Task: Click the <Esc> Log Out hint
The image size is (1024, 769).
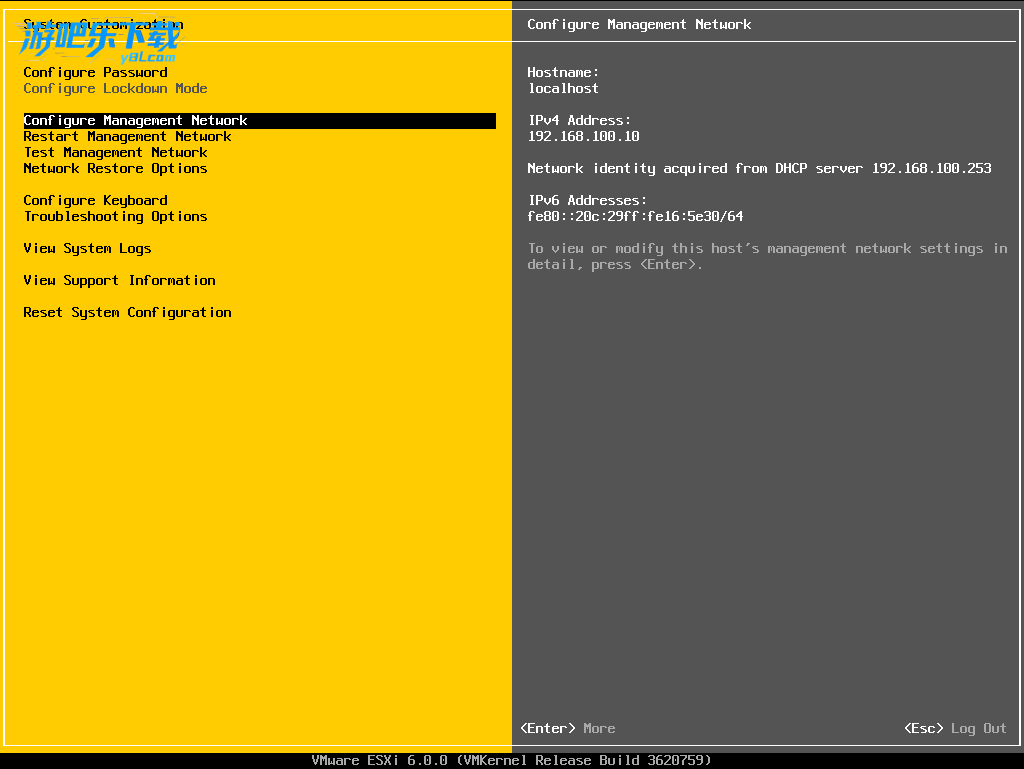Action: pos(955,728)
